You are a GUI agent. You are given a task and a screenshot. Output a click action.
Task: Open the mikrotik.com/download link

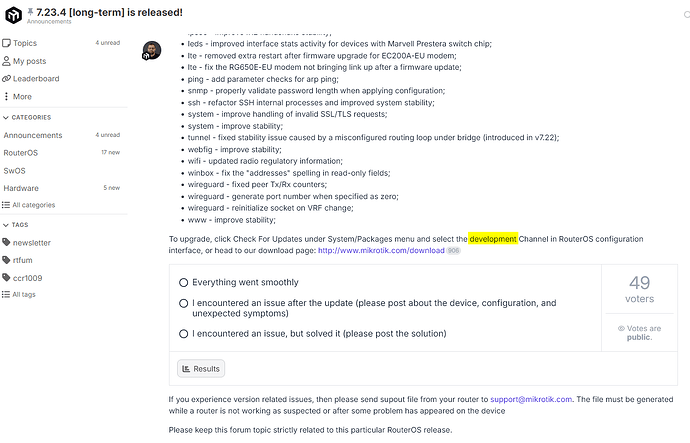(x=381, y=251)
